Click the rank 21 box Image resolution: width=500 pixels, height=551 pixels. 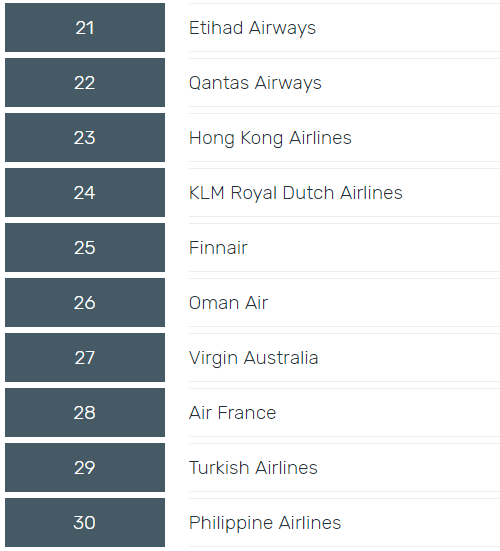(x=85, y=27)
